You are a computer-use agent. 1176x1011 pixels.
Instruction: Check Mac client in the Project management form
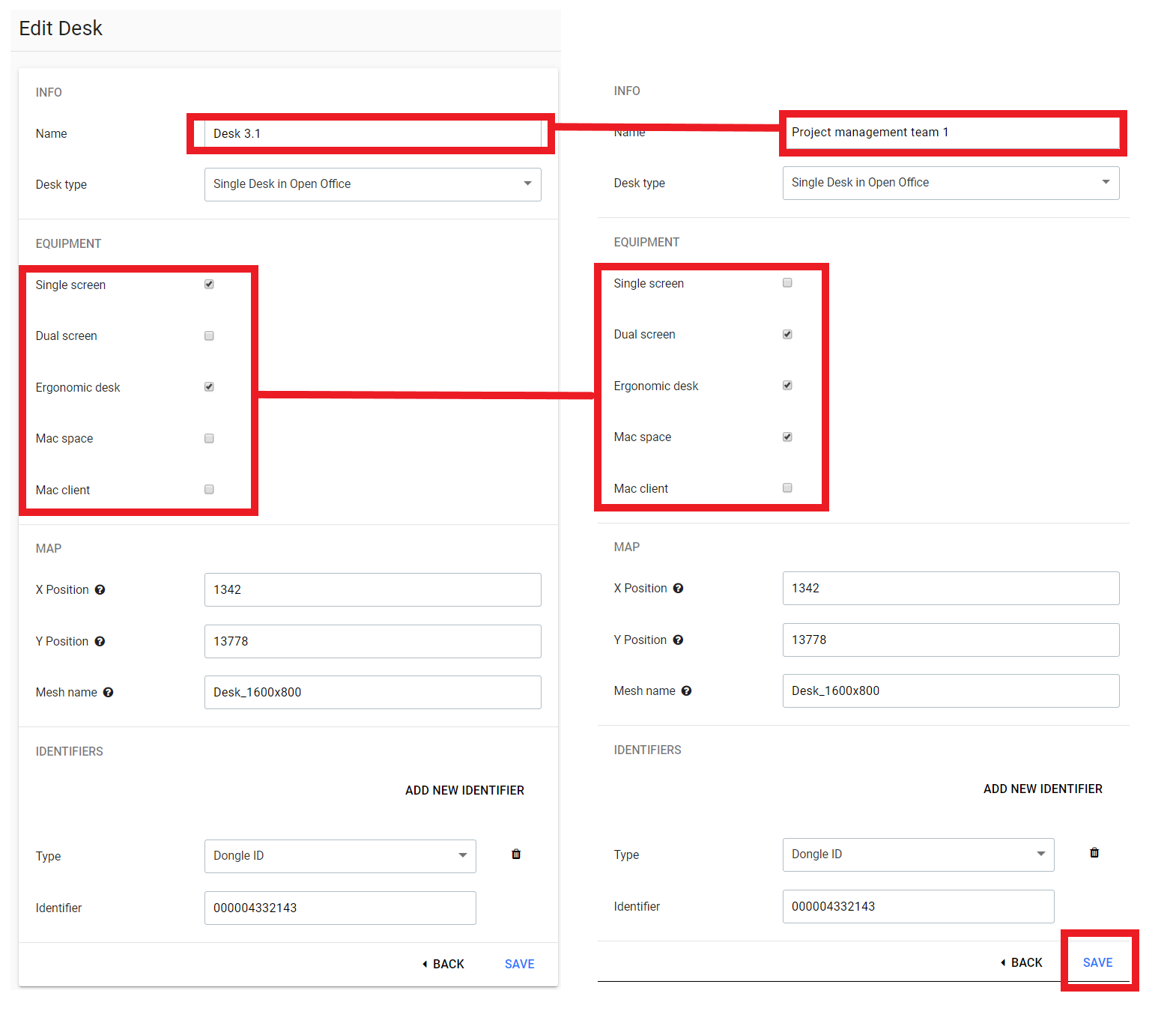tap(787, 488)
